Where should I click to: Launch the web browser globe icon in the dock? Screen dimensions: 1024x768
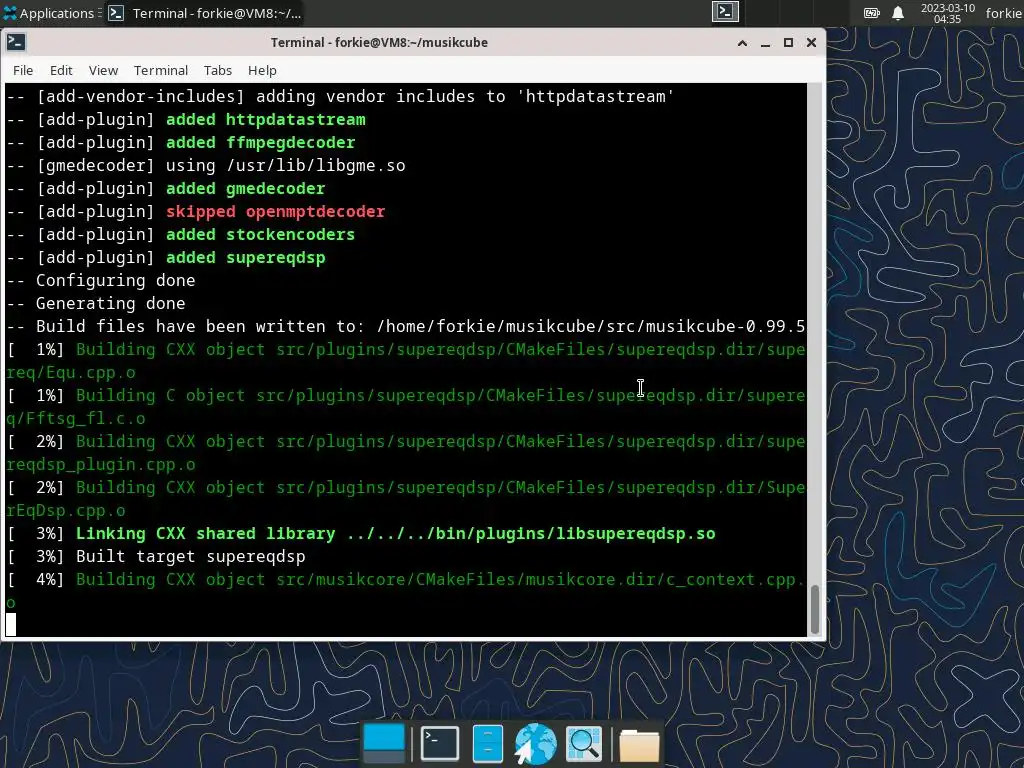(x=536, y=743)
